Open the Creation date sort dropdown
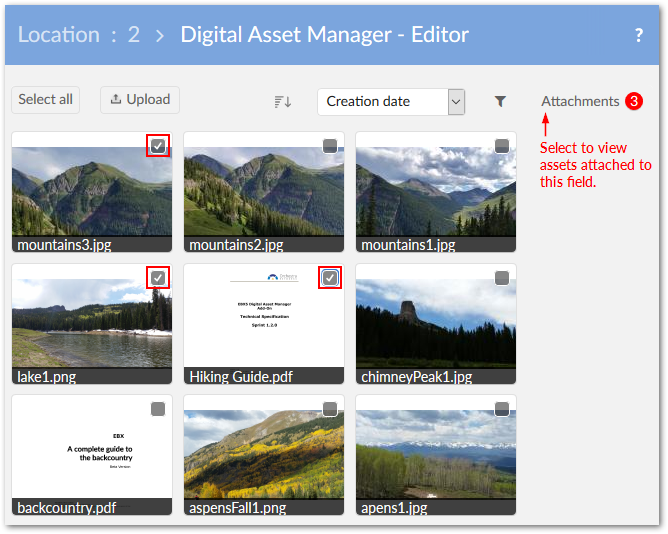 pyautogui.click(x=391, y=102)
